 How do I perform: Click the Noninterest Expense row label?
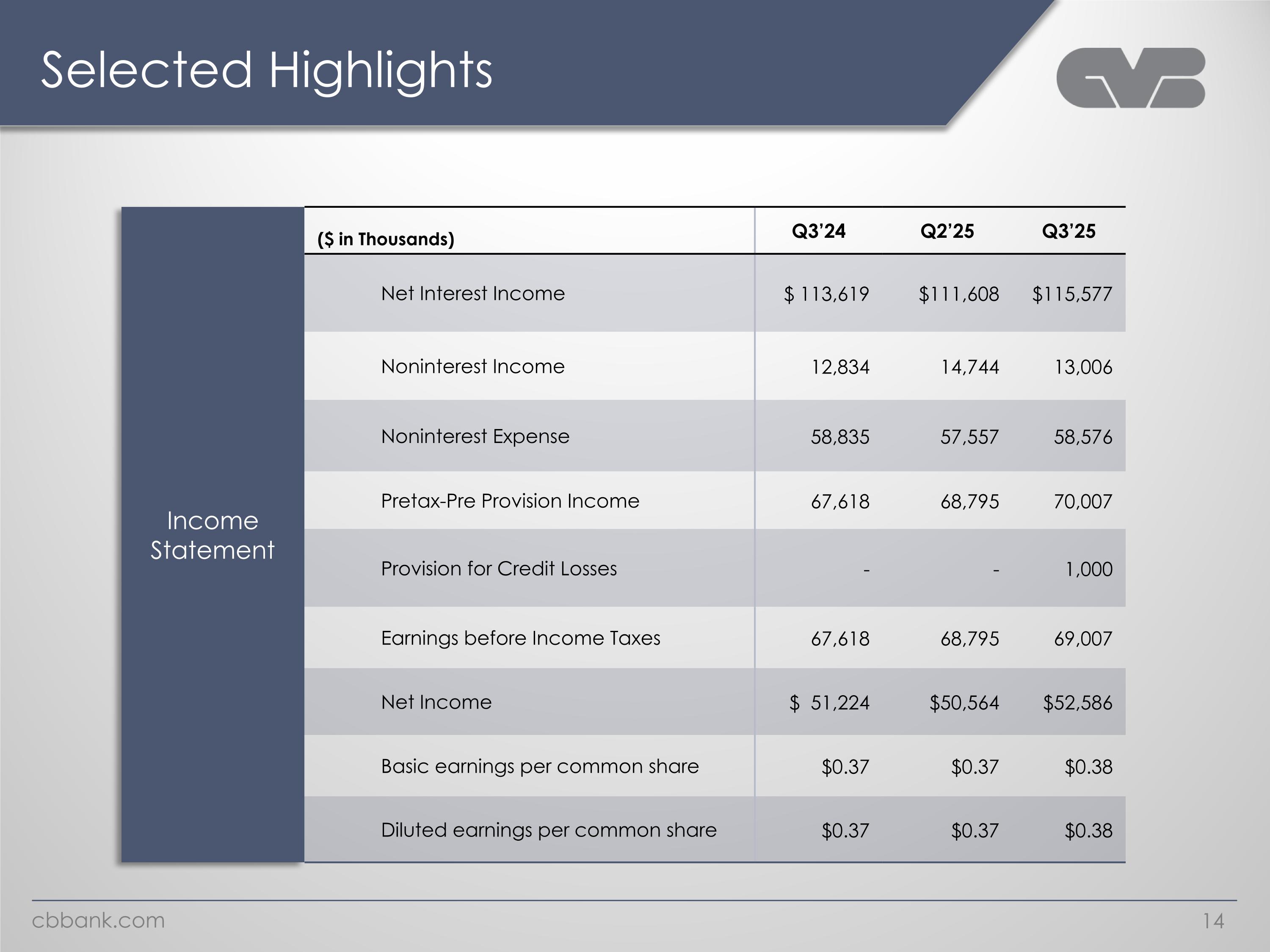475,436
